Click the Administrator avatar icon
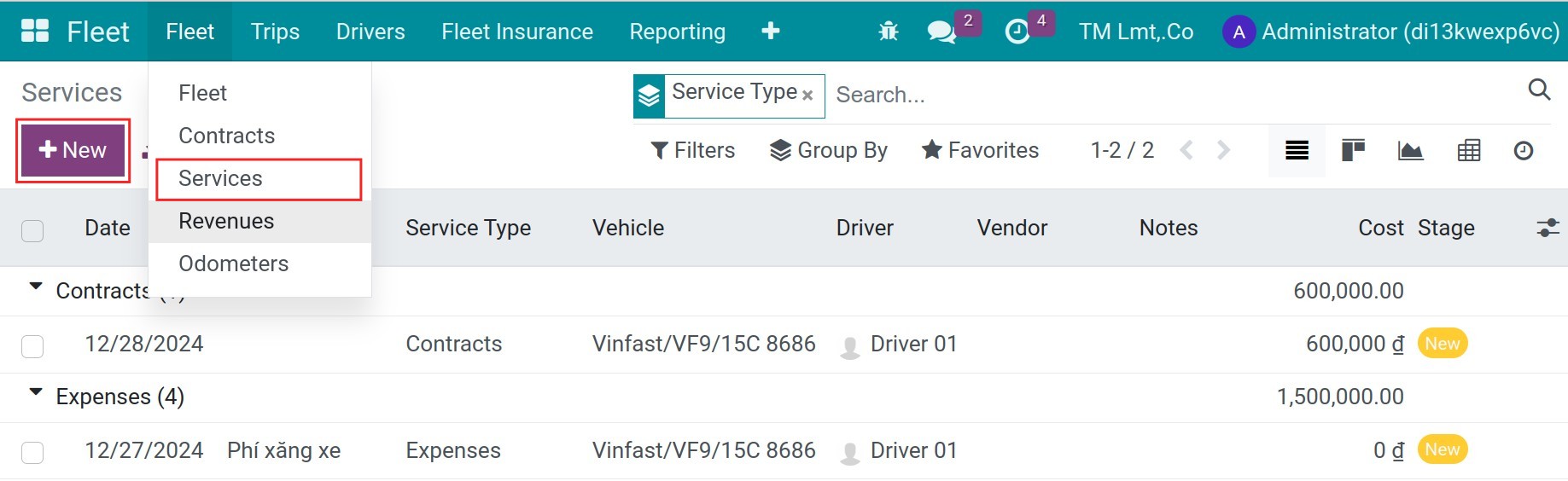 pos(1239,32)
